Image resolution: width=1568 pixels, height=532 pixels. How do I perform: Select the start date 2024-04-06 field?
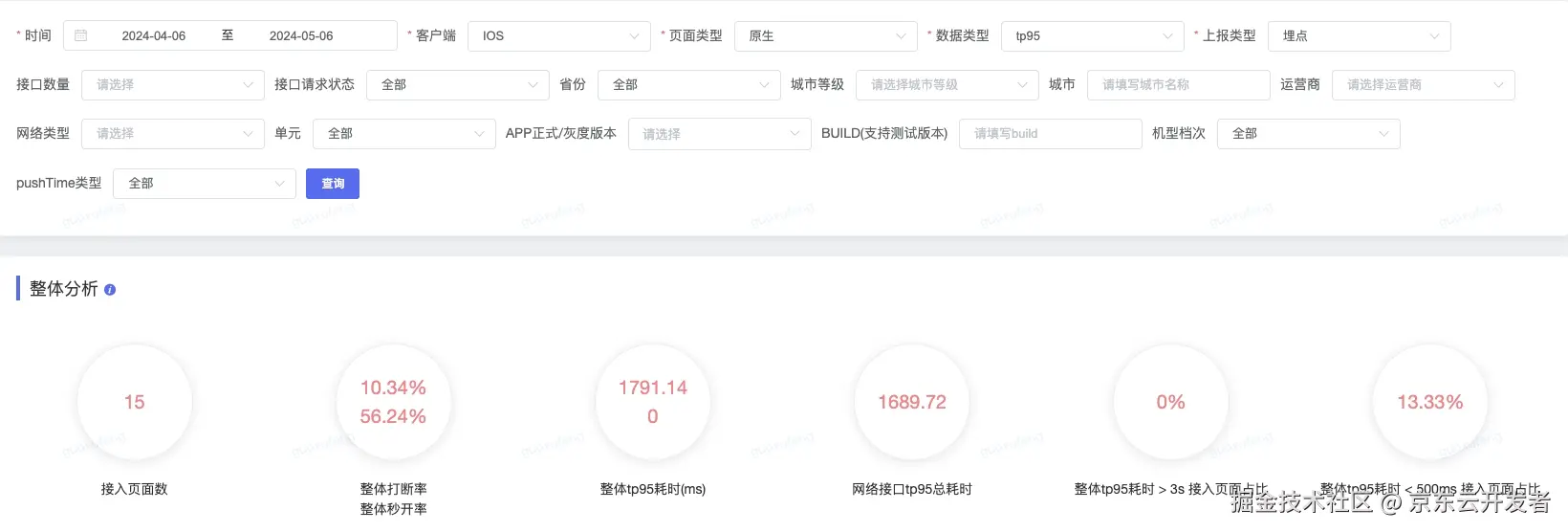[154, 35]
